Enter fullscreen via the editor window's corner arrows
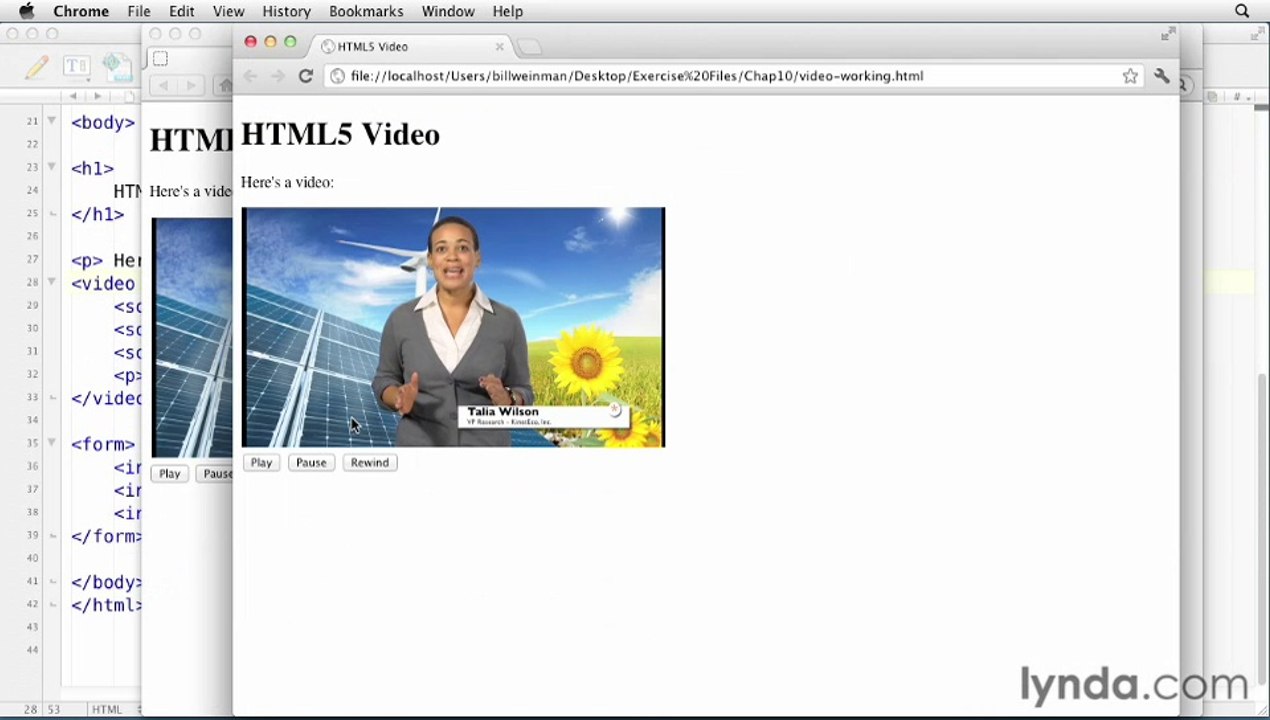The height and width of the screenshot is (720, 1270). pyautogui.click(x=1258, y=35)
